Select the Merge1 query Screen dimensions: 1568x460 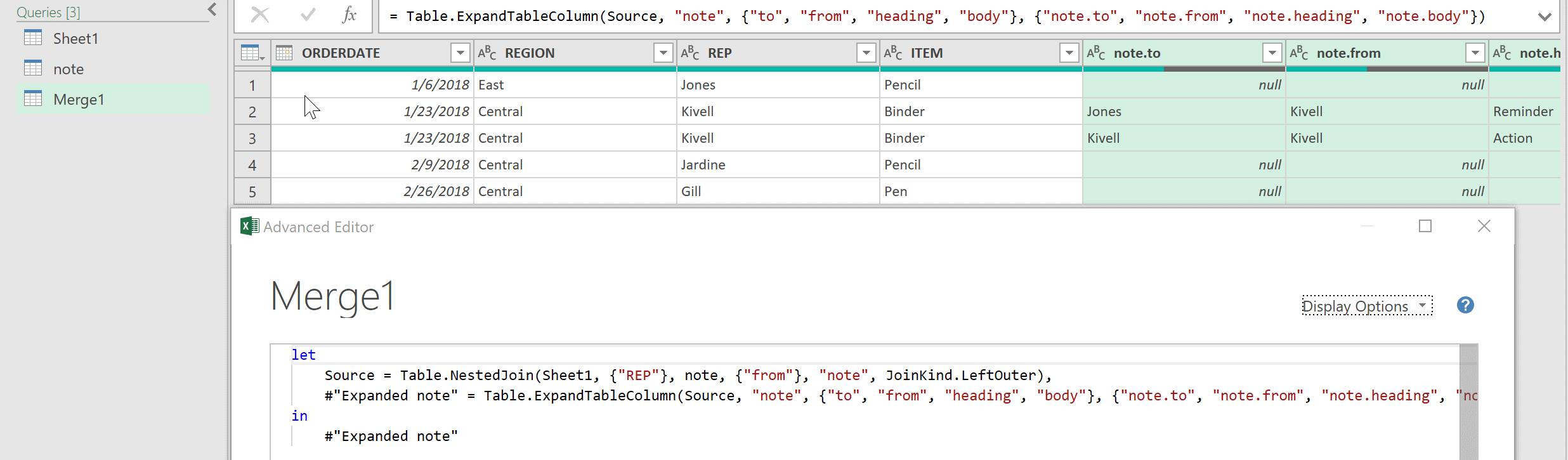[x=112, y=100]
